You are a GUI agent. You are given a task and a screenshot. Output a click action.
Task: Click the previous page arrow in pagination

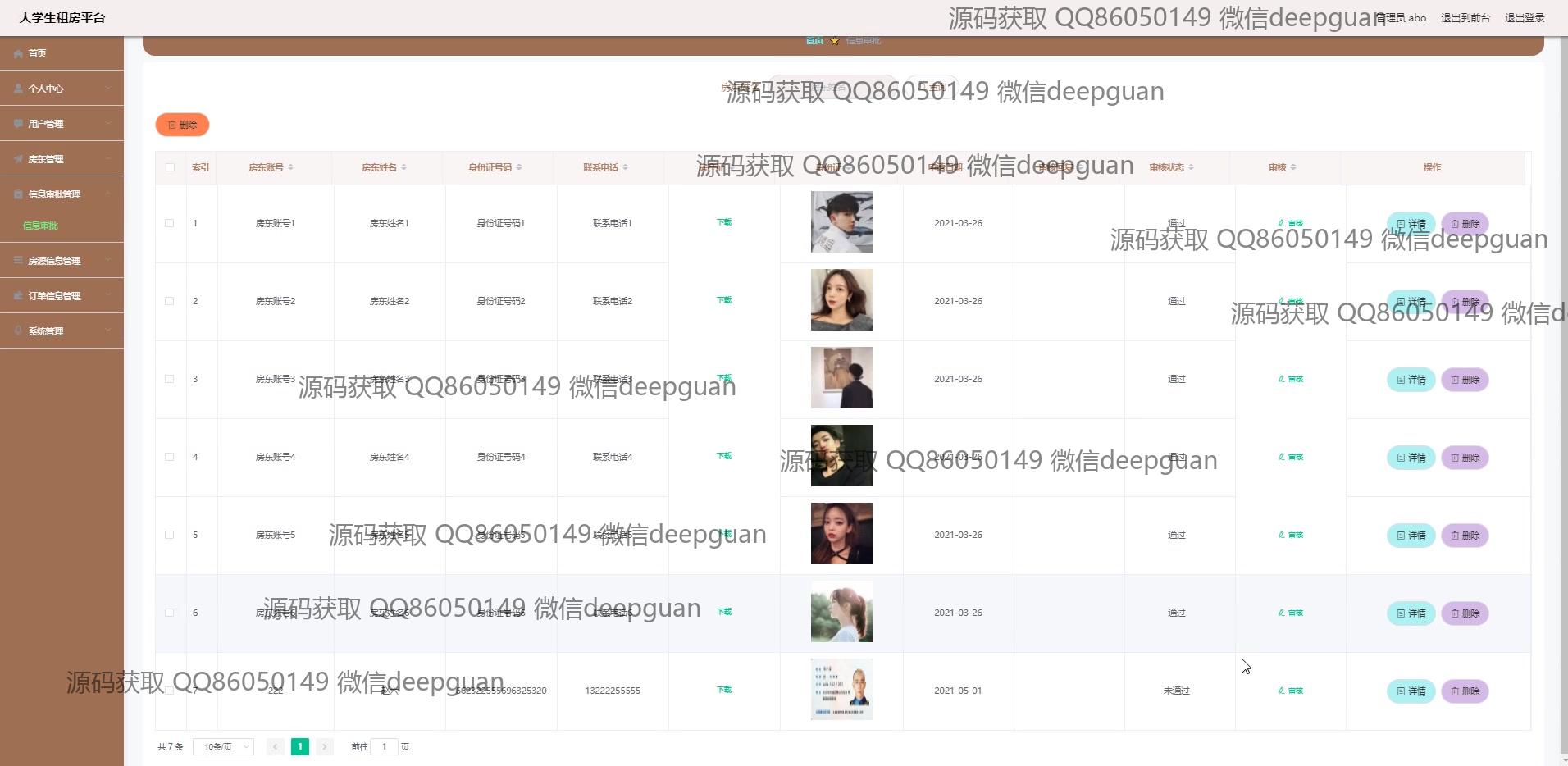coord(276,746)
